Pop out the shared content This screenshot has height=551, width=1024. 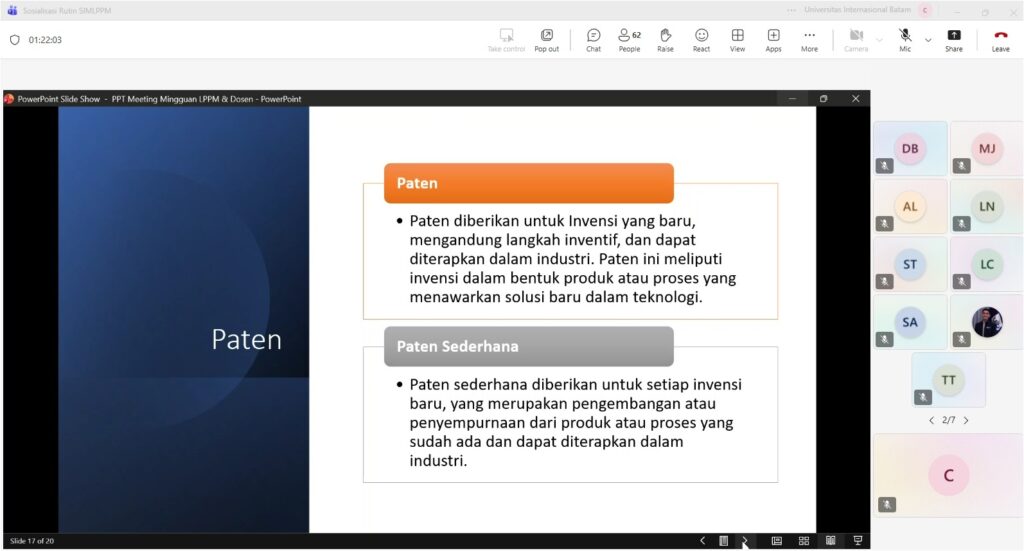546,40
